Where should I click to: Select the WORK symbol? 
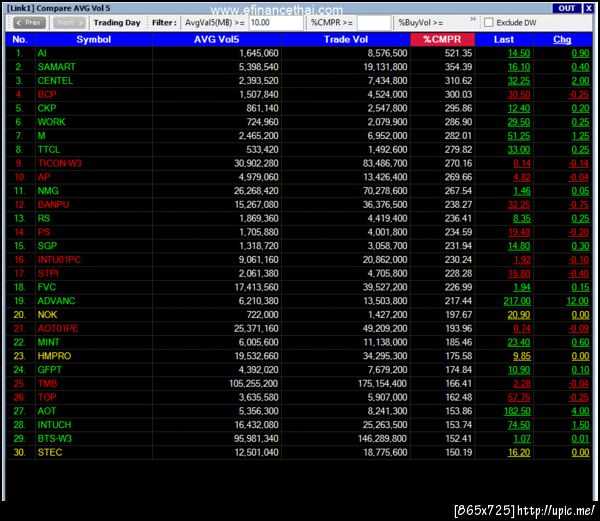coord(51,122)
